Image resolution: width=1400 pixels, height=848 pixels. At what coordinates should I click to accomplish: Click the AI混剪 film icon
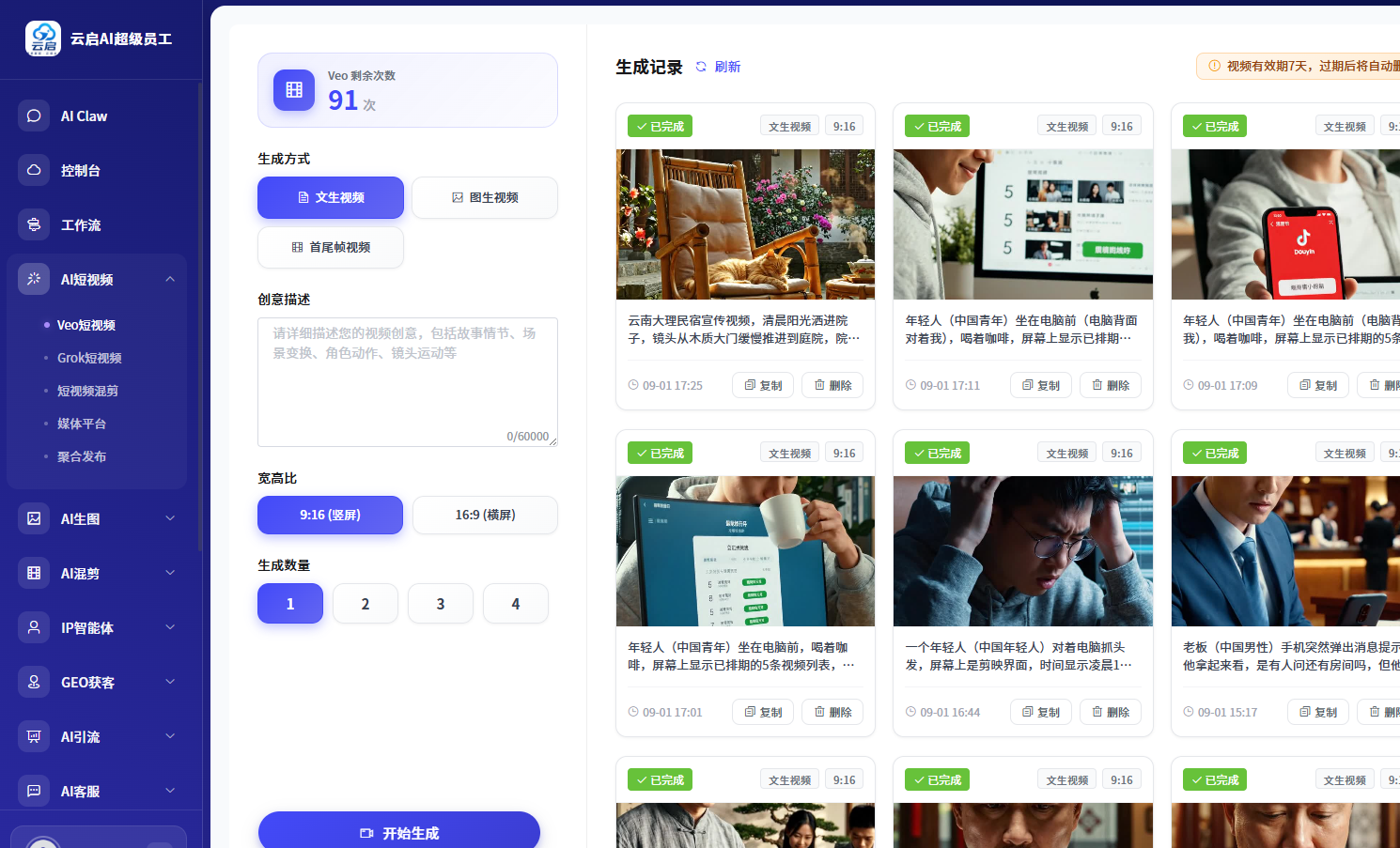[34, 573]
